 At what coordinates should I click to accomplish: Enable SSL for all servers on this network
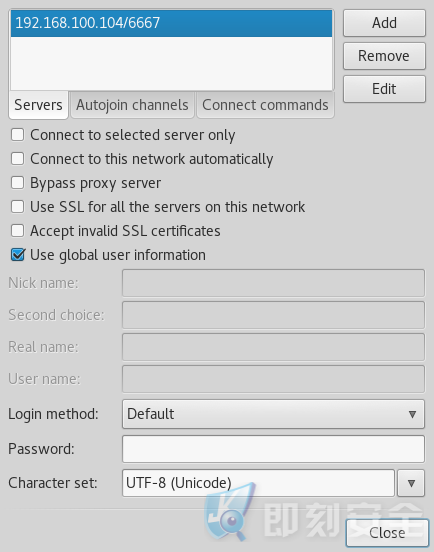[x=18, y=207]
